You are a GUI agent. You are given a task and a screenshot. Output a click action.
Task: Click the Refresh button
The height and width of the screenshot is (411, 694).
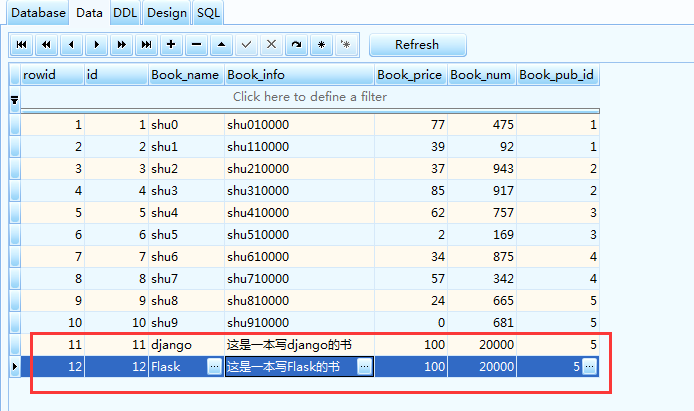pyautogui.click(x=417, y=45)
